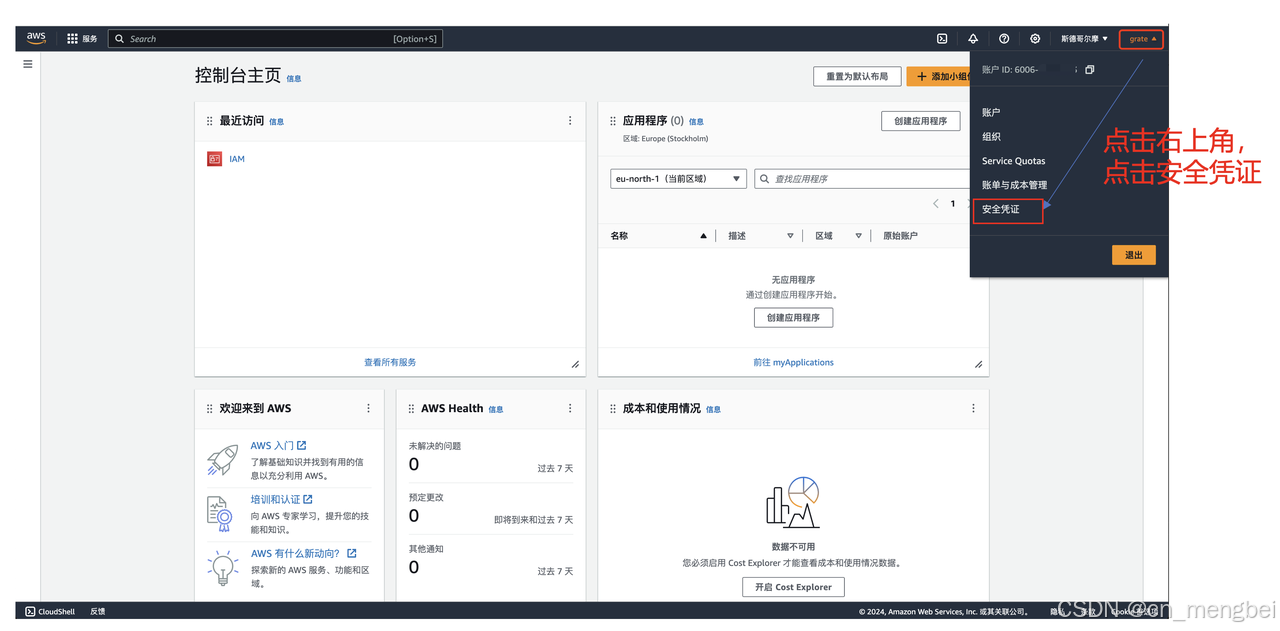Click the IAM service icon under 最近访问
The image size is (1280, 631).
213,158
